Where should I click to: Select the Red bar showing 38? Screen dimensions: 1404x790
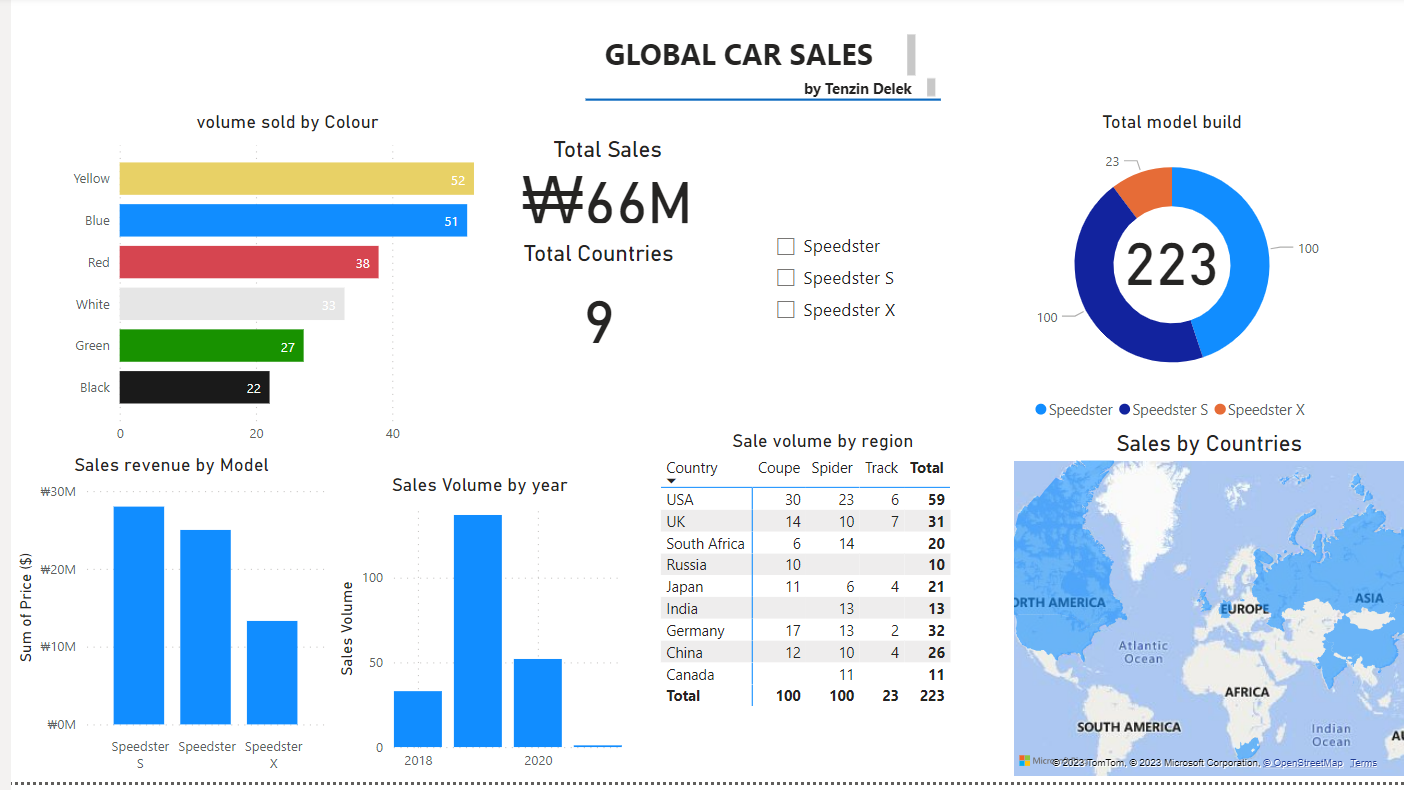(249, 262)
